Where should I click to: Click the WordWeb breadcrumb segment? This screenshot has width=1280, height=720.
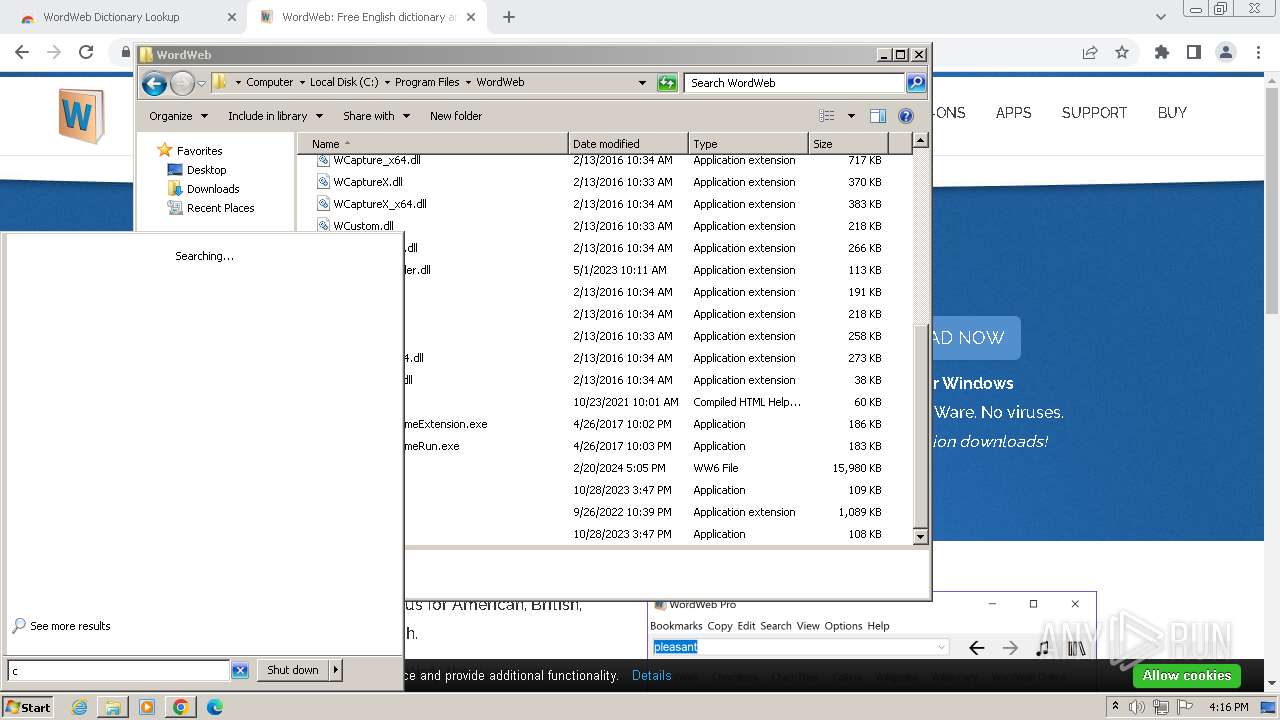[x=500, y=83]
